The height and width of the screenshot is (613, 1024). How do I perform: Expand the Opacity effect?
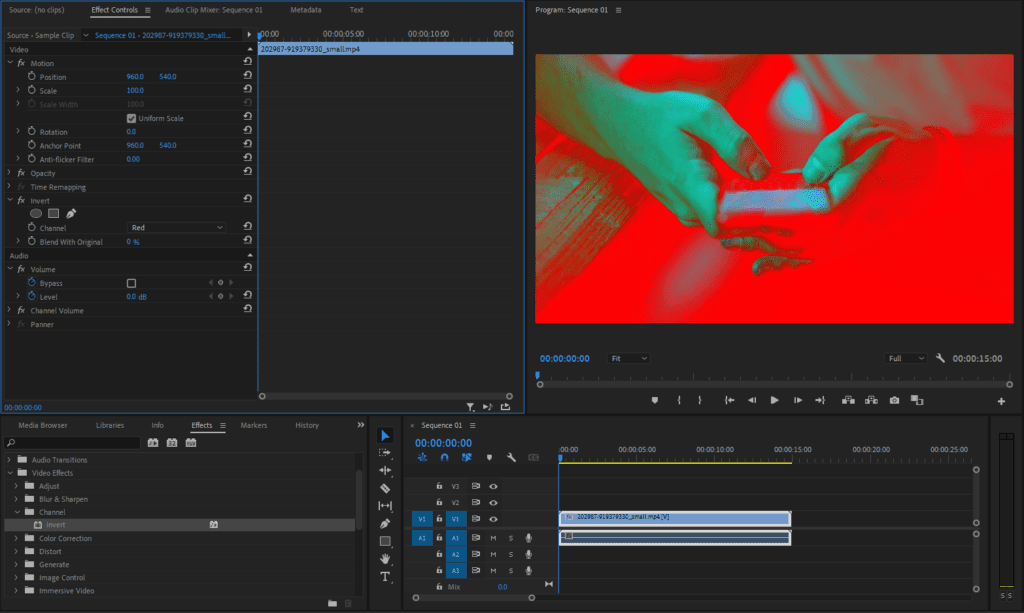(10, 173)
